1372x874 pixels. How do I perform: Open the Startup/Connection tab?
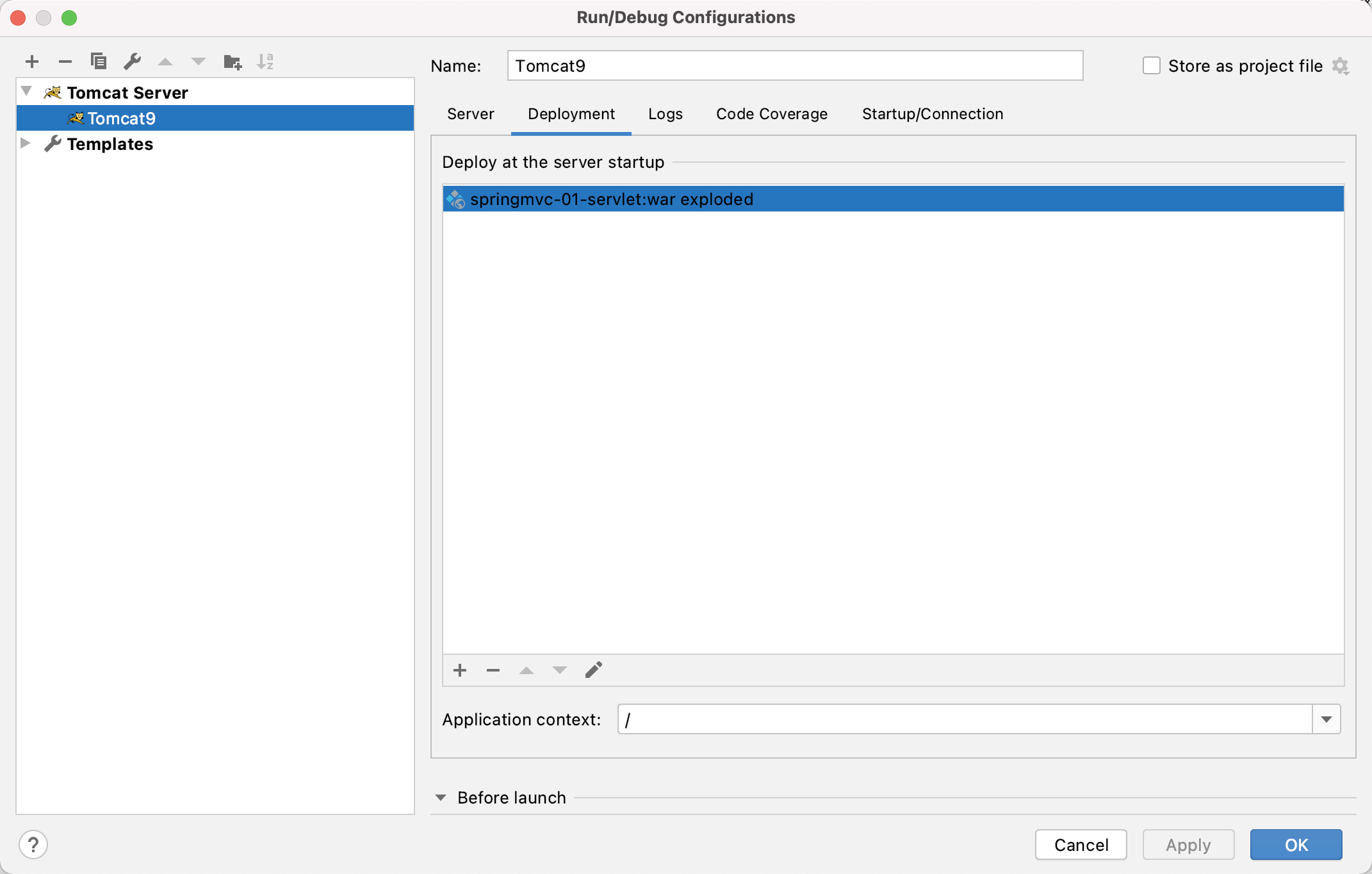point(933,114)
